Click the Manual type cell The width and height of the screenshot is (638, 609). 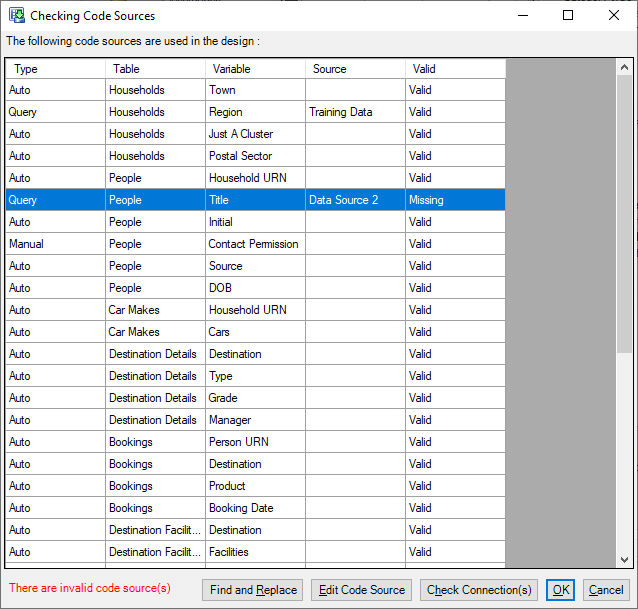click(x=55, y=244)
